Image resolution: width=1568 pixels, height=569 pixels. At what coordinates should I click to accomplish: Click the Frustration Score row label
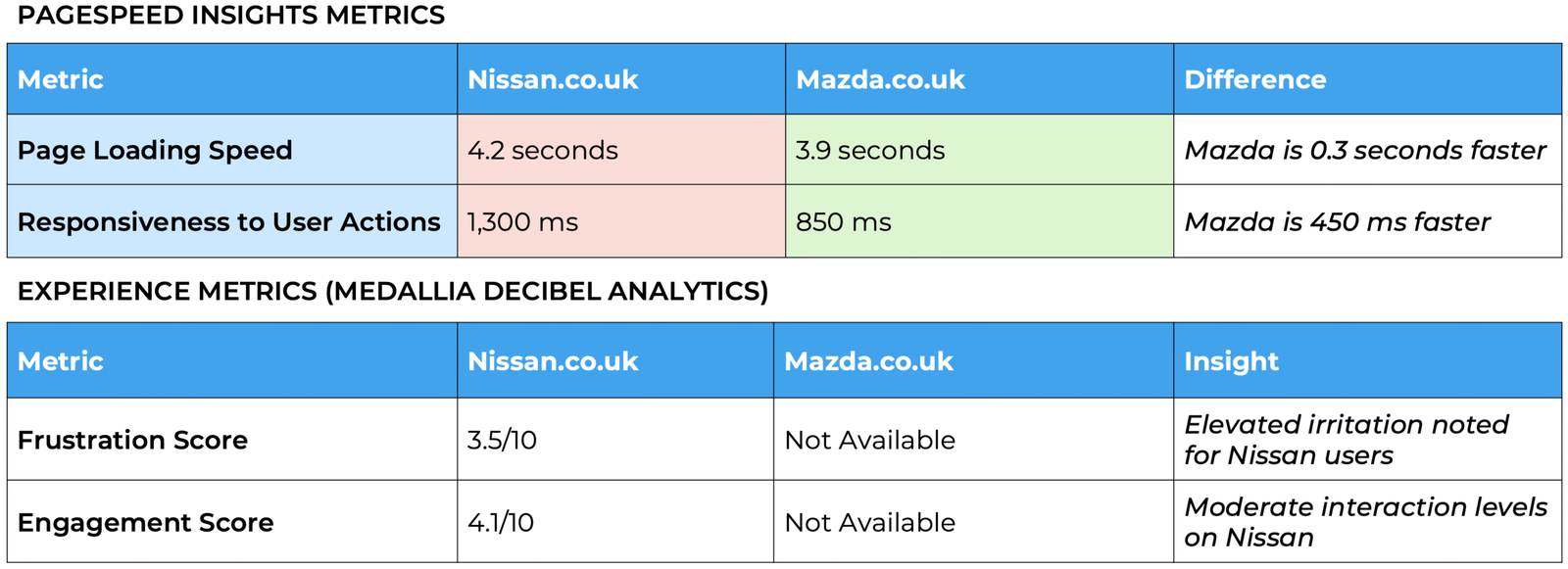coord(132,440)
